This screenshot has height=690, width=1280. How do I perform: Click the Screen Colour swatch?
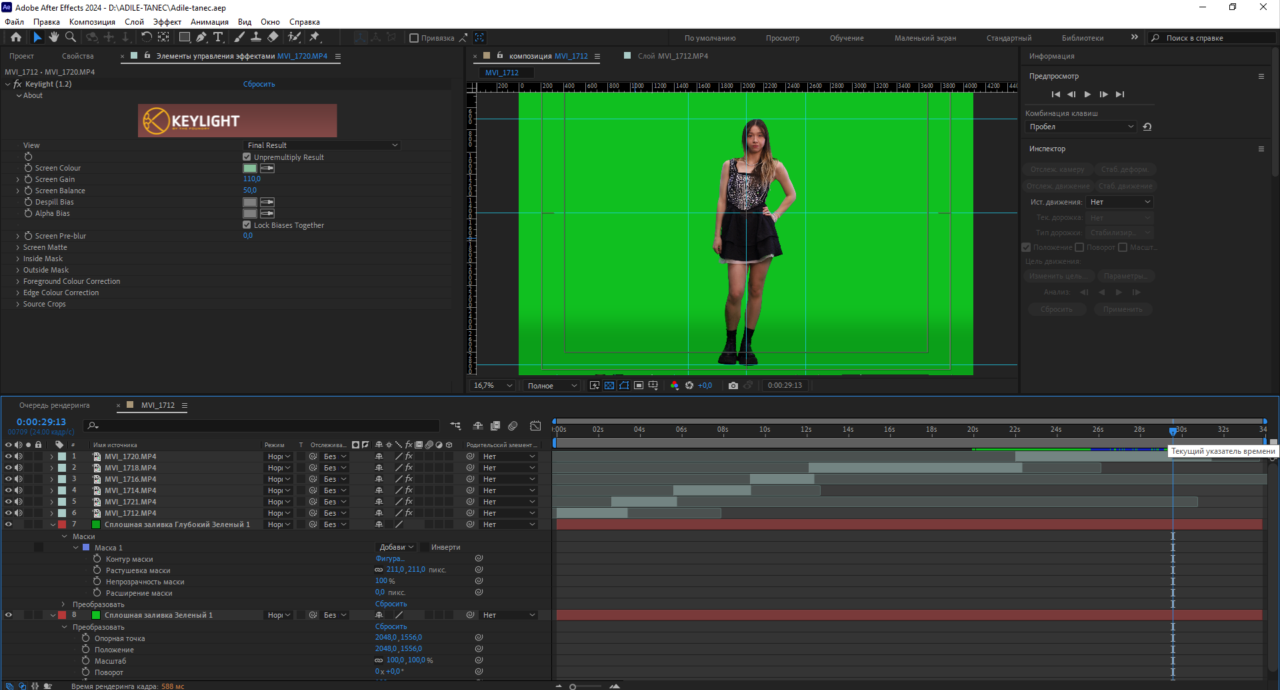[250, 168]
